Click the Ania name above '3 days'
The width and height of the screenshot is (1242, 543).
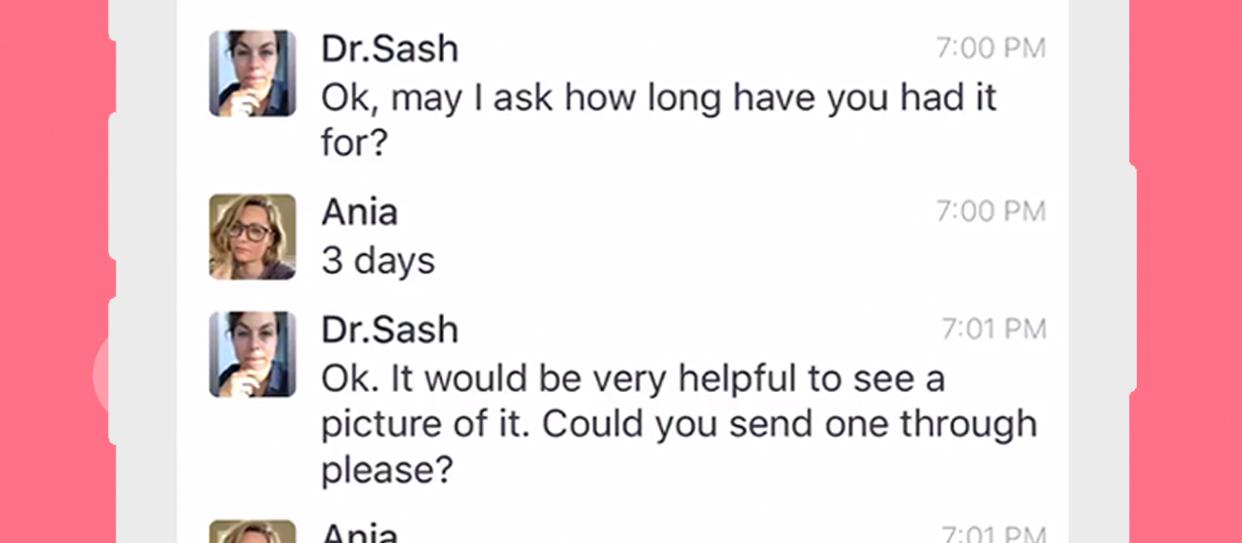point(359,212)
